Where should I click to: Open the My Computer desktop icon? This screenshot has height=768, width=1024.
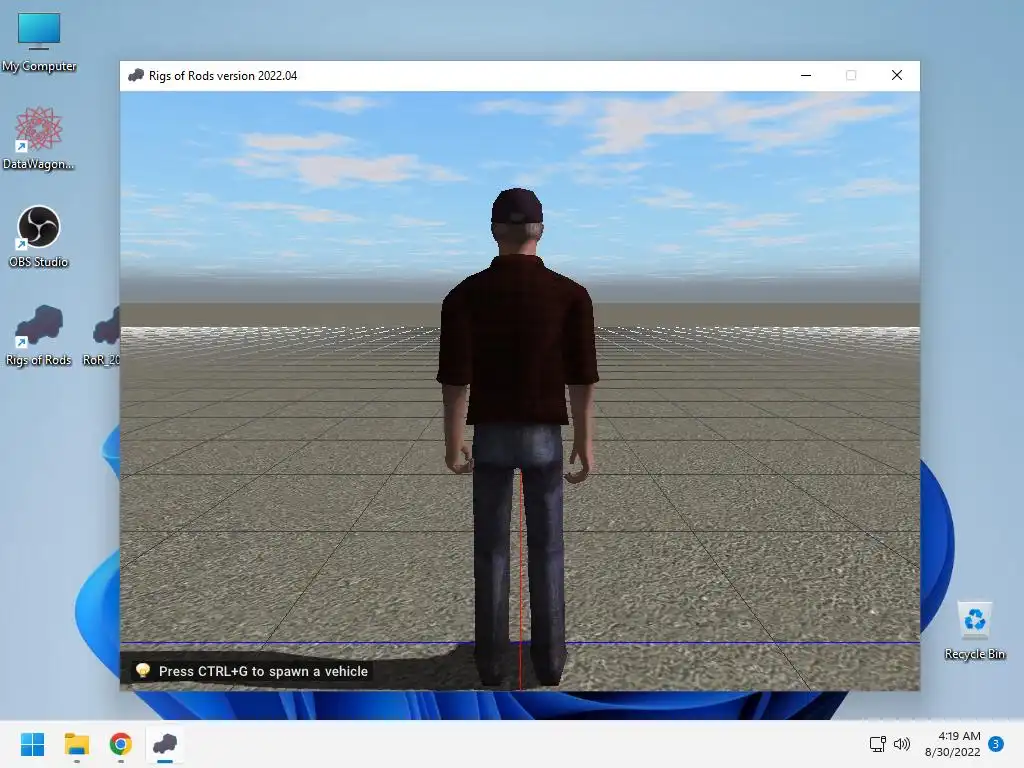pyautogui.click(x=39, y=42)
